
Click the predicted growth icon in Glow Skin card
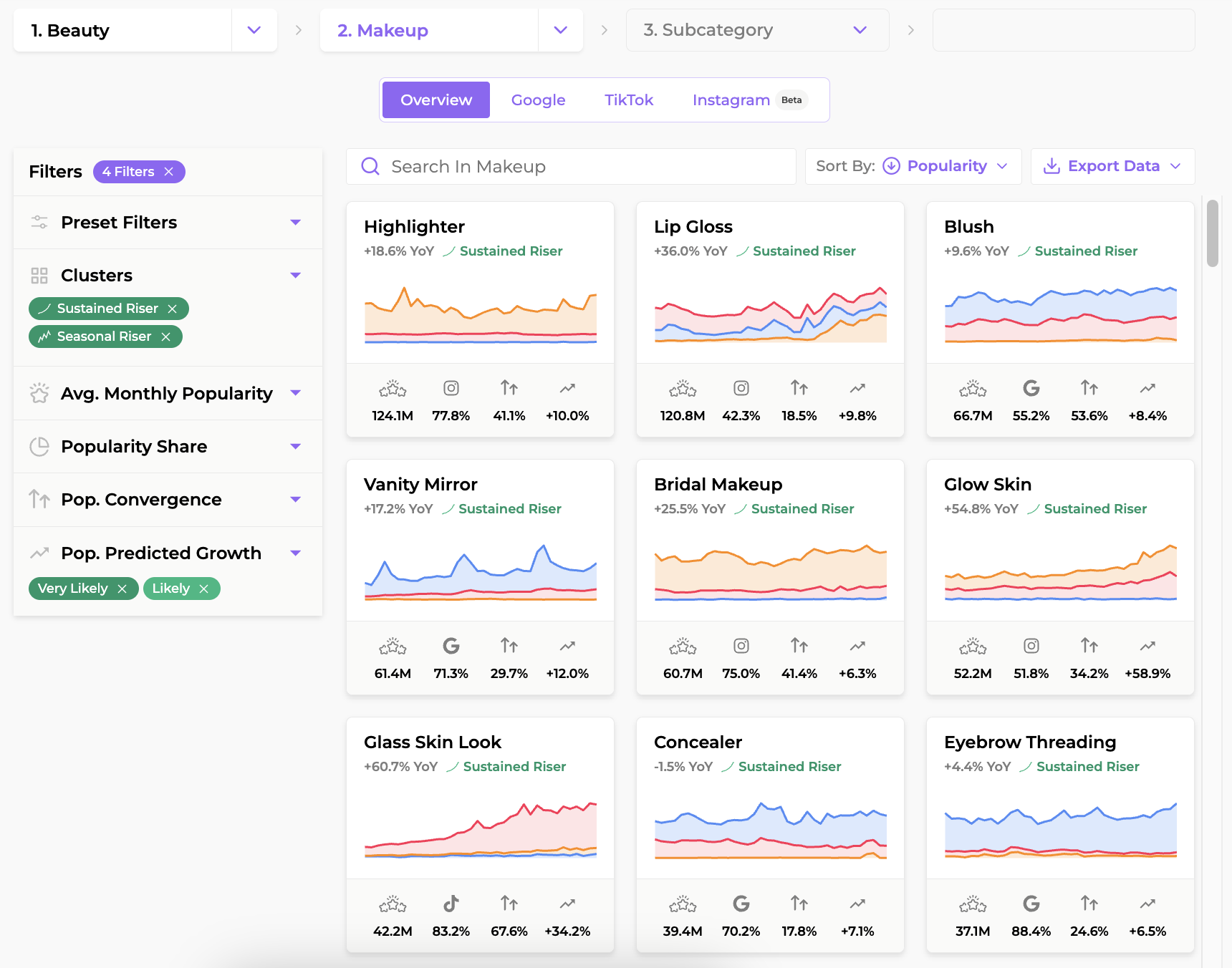tap(1147, 646)
